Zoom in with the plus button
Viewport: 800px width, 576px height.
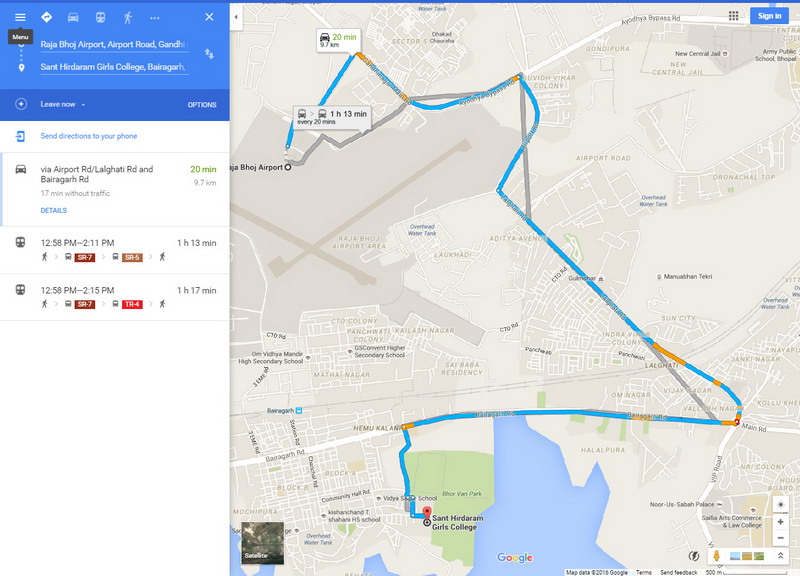pyautogui.click(x=780, y=522)
